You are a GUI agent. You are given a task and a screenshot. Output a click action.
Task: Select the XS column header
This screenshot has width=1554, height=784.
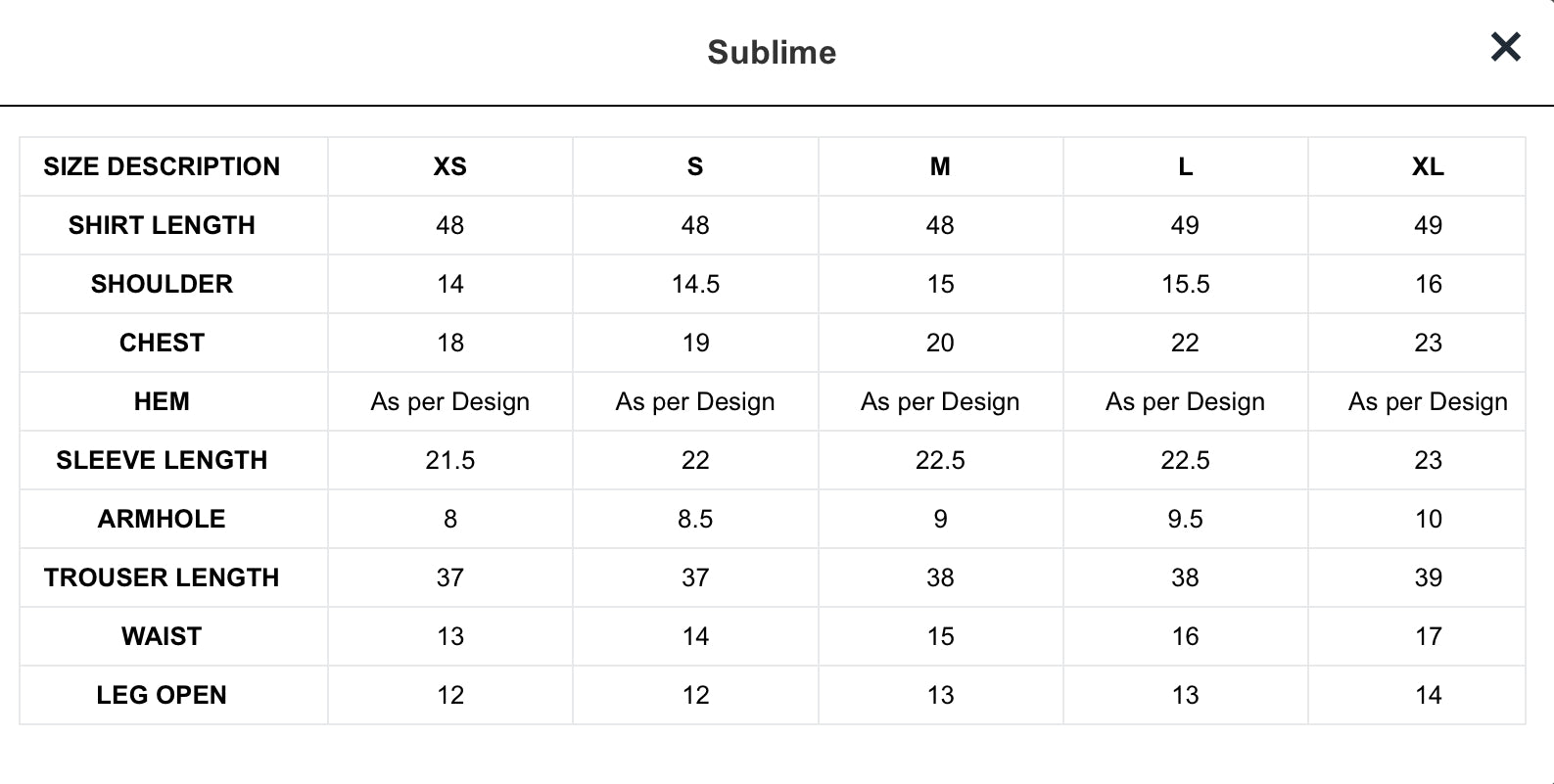pyautogui.click(x=450, y=166)
